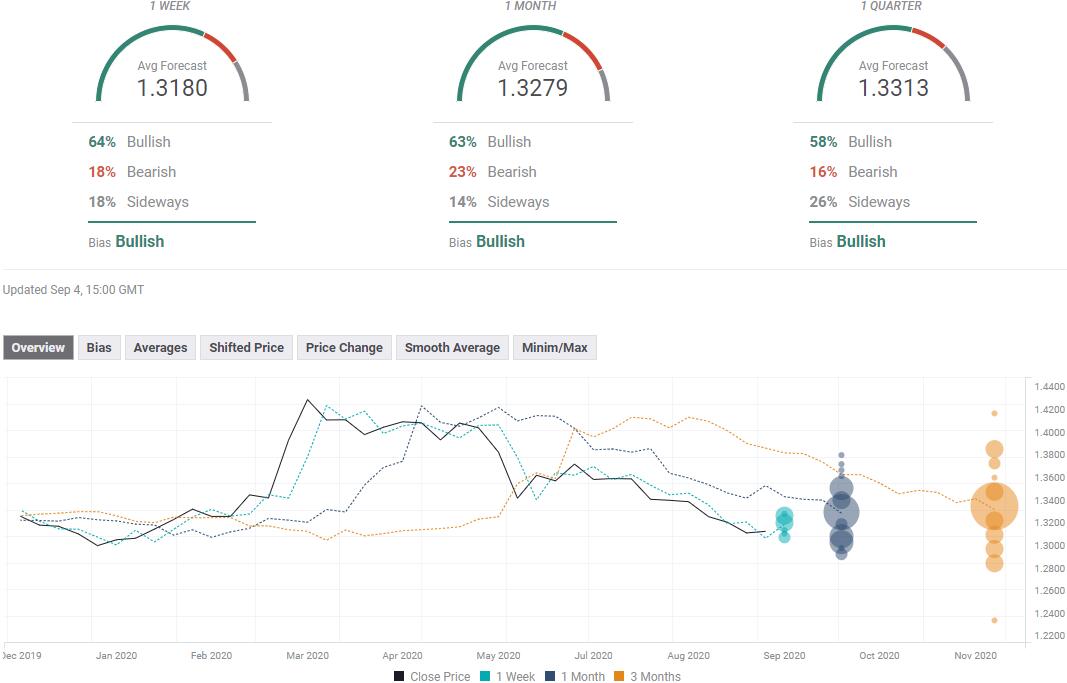The height and width of the screenshot is (683, 1067).
Task: Click the 1 Week average forecast 1.3180
Action: coord(172,88)
